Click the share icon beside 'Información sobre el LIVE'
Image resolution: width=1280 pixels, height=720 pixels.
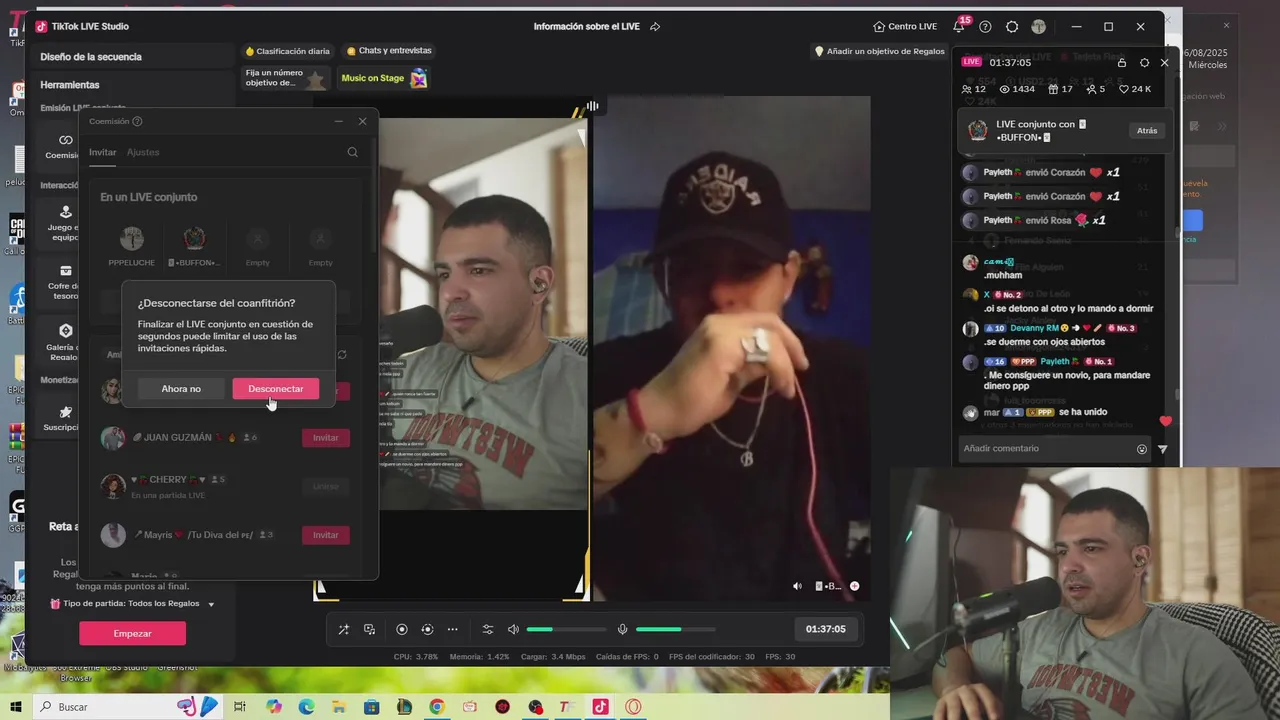pos(655,27)
